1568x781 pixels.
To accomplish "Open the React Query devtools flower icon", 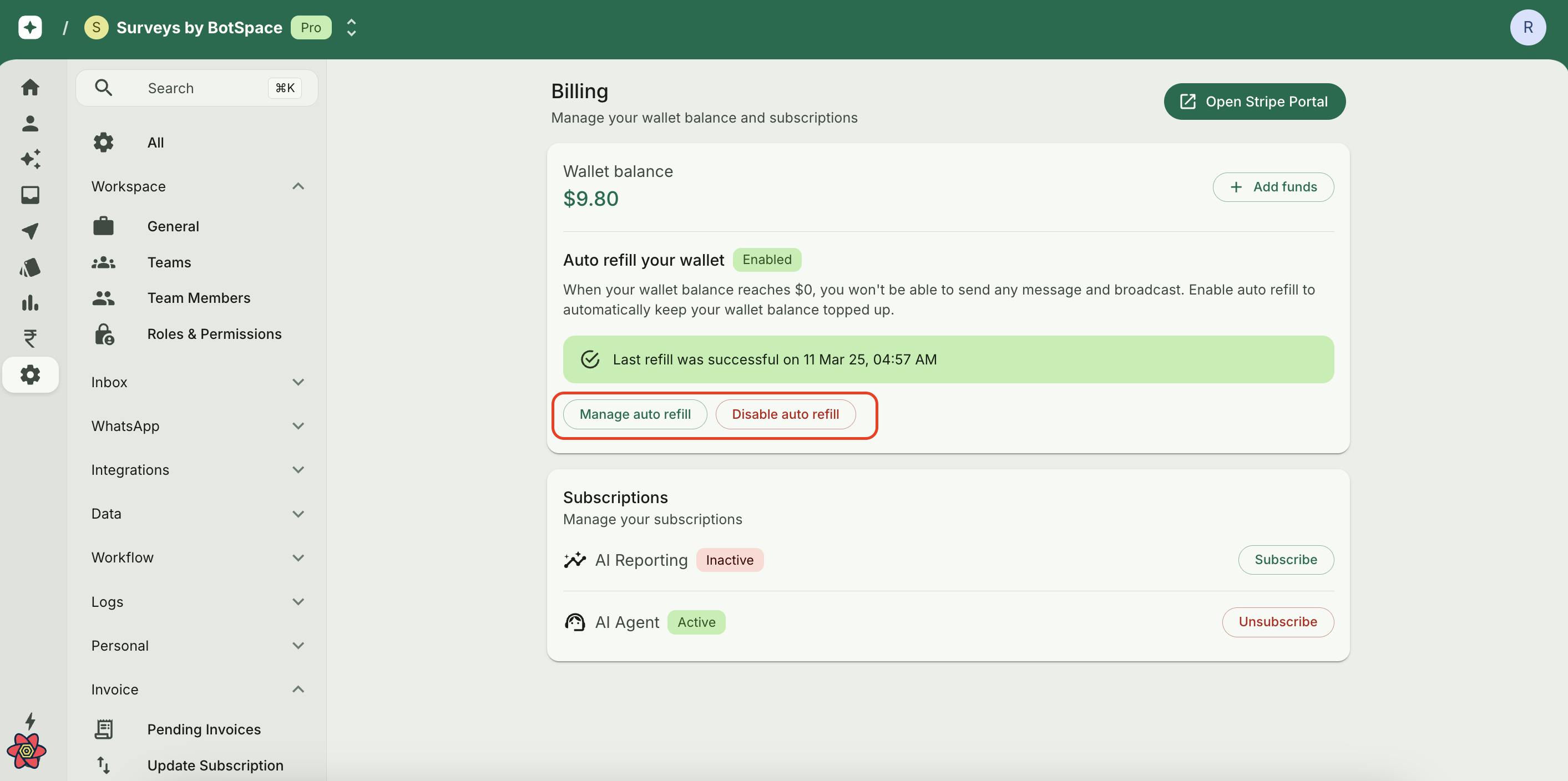I will 26,750.
